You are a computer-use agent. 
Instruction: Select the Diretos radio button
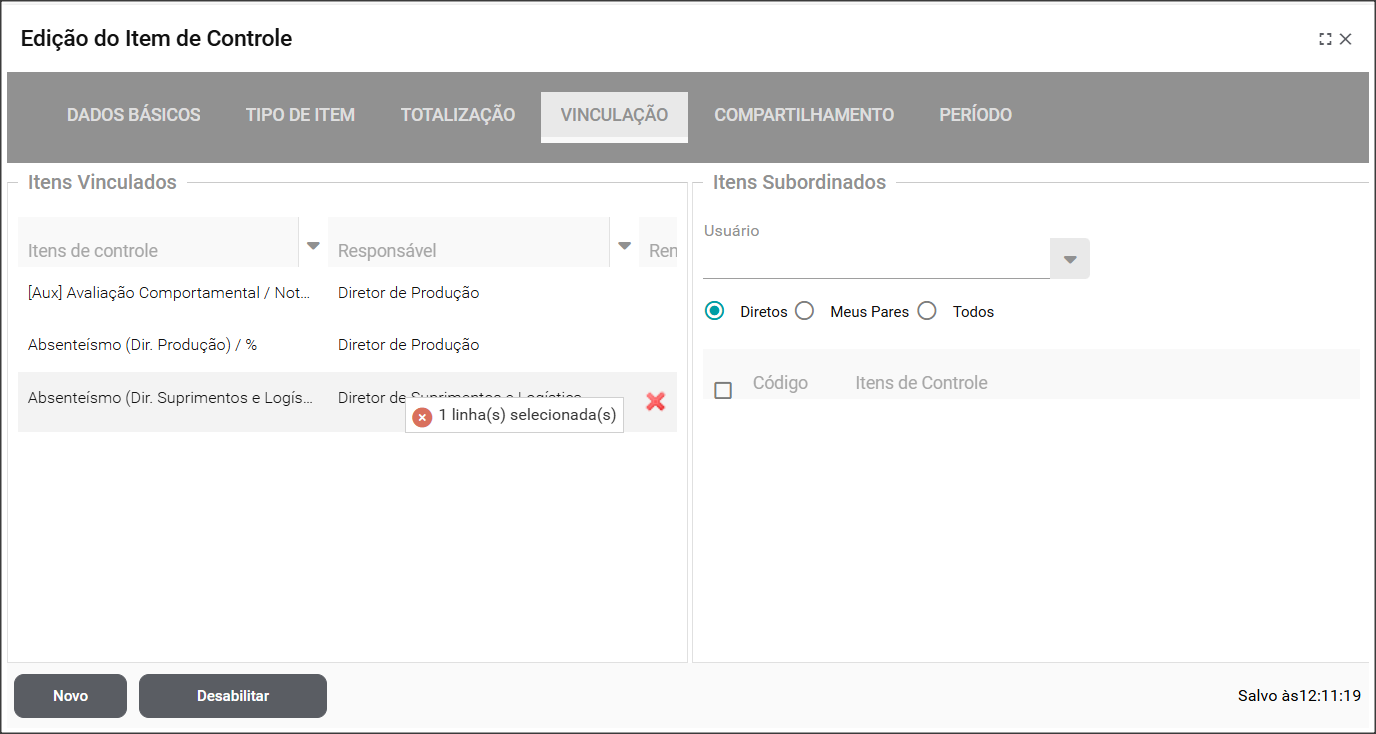pyautogui.click(x=714, y=311)
